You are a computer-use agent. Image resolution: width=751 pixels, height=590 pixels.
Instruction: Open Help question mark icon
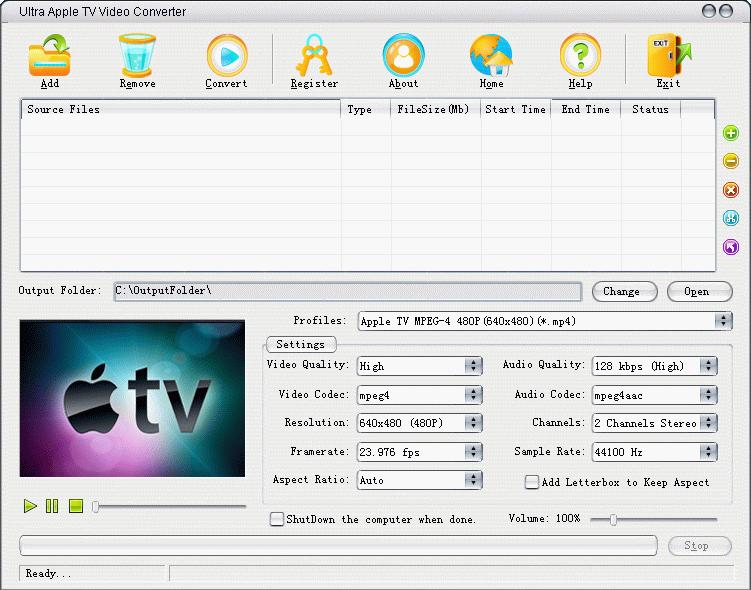pyautogui.click(x=580, y=56)
